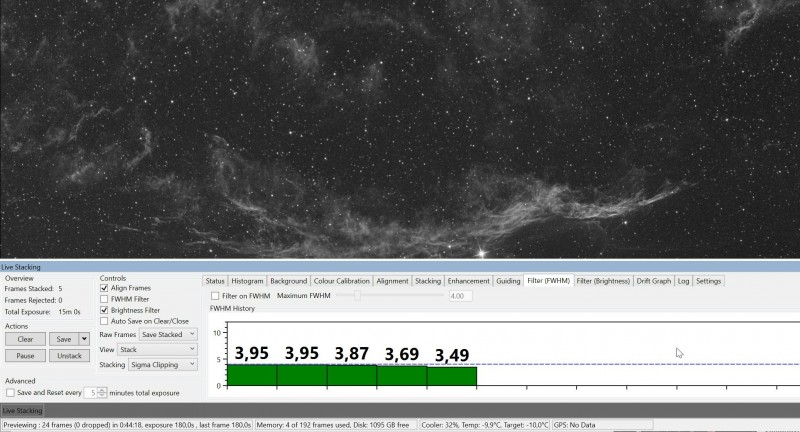Screen dimensions: 800x432
Task: Open the Histogram tab
Action: point(247,281)
